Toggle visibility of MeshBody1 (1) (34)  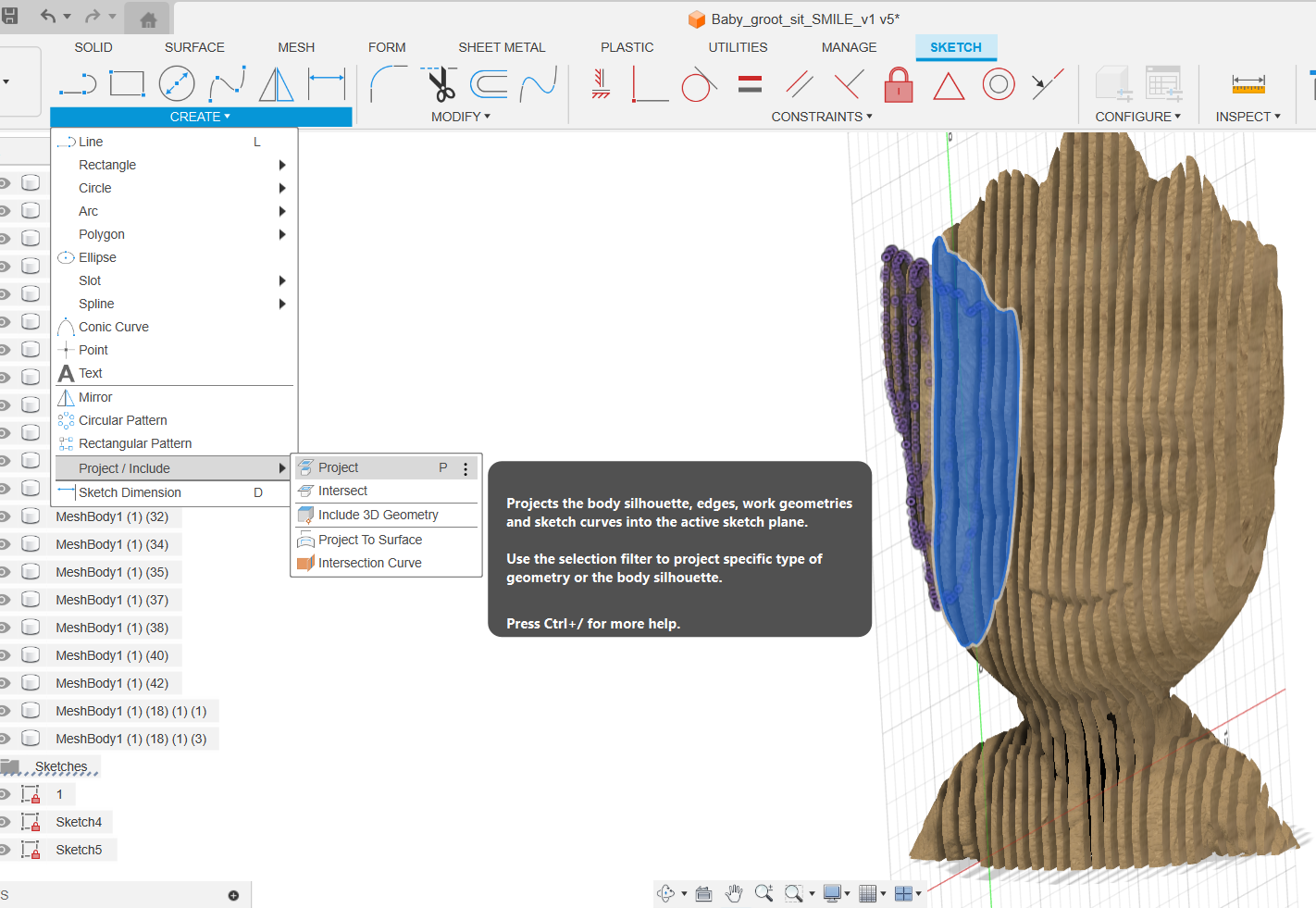point(5,543)
